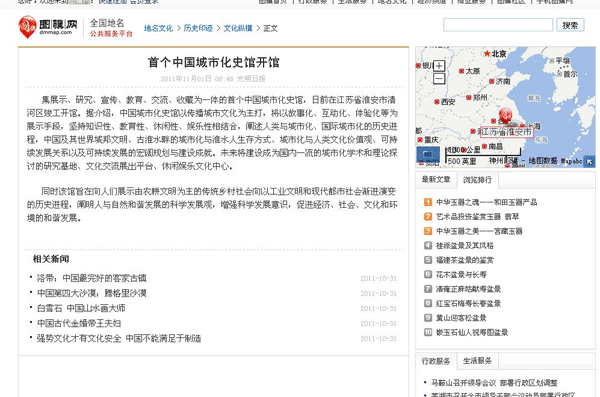Open 中国第四大沙漠：腾格里沙漠 news link
The height and width of the screenshot is (397, 600).
click(x=91, y=293)
